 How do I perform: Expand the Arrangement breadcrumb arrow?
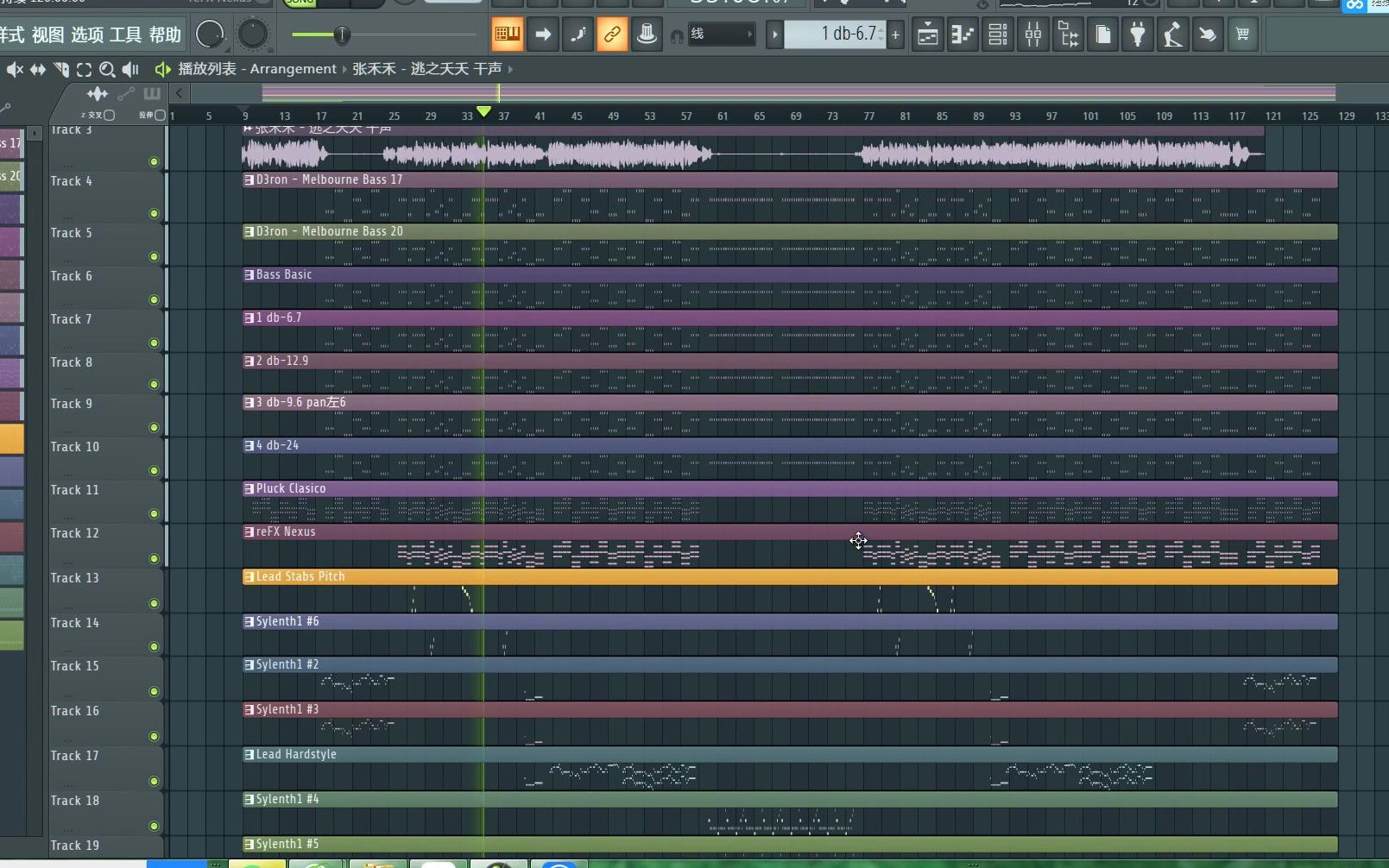tap(344, 69)
